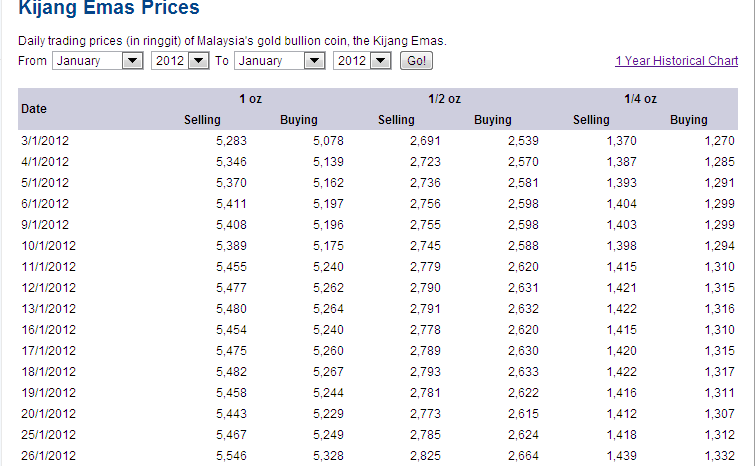Click the Selling header under 1/4 oz
The height and width of the screenshot is (466, 755).
coord(591,120)
